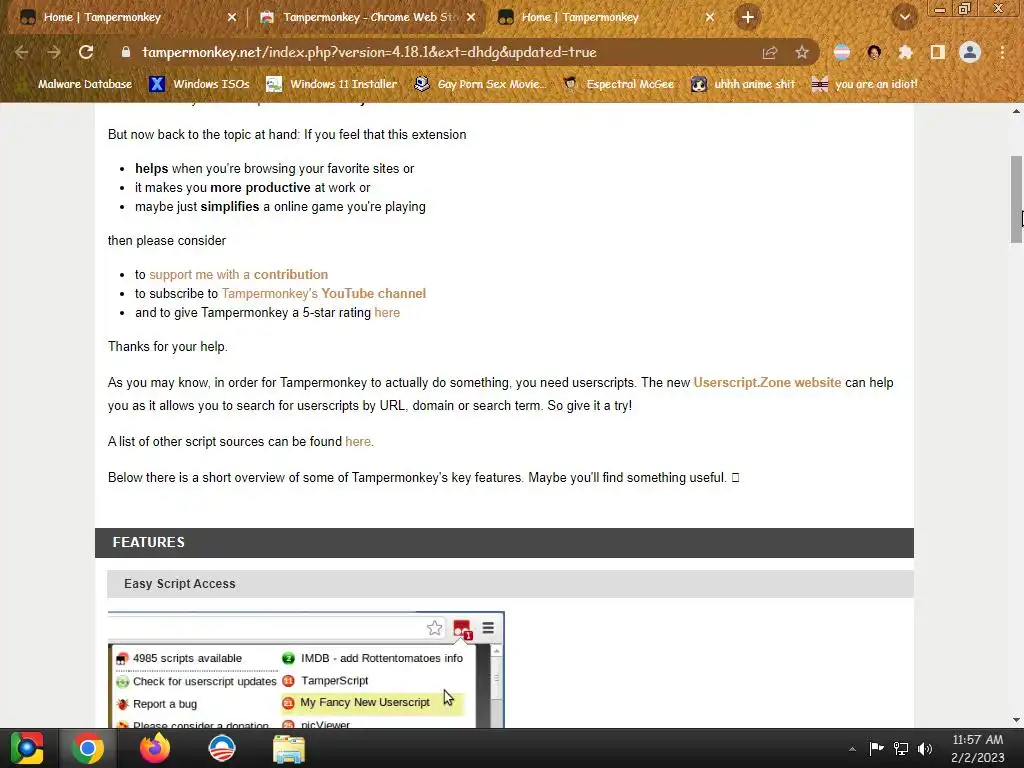1024x768 pixels.
Task: Open Malware Database bookmark
Action: tap(74, 84)
